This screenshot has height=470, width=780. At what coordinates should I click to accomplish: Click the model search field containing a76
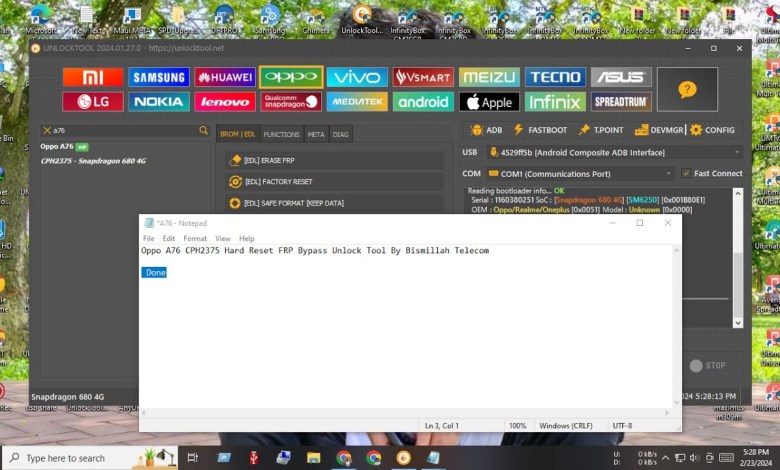point(124,130)
